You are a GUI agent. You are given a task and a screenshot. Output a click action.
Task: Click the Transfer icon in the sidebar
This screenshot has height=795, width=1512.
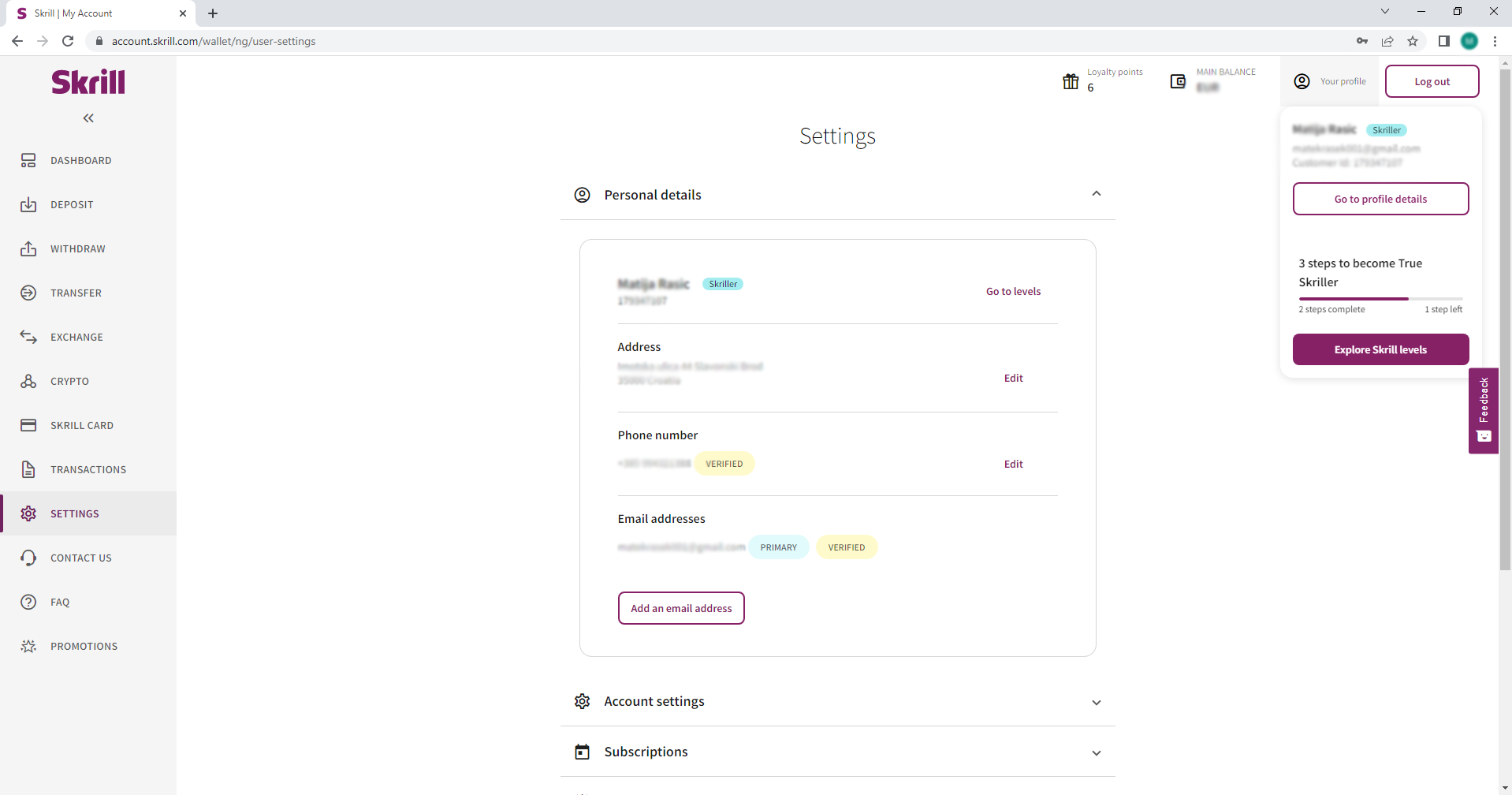[28, 293]
